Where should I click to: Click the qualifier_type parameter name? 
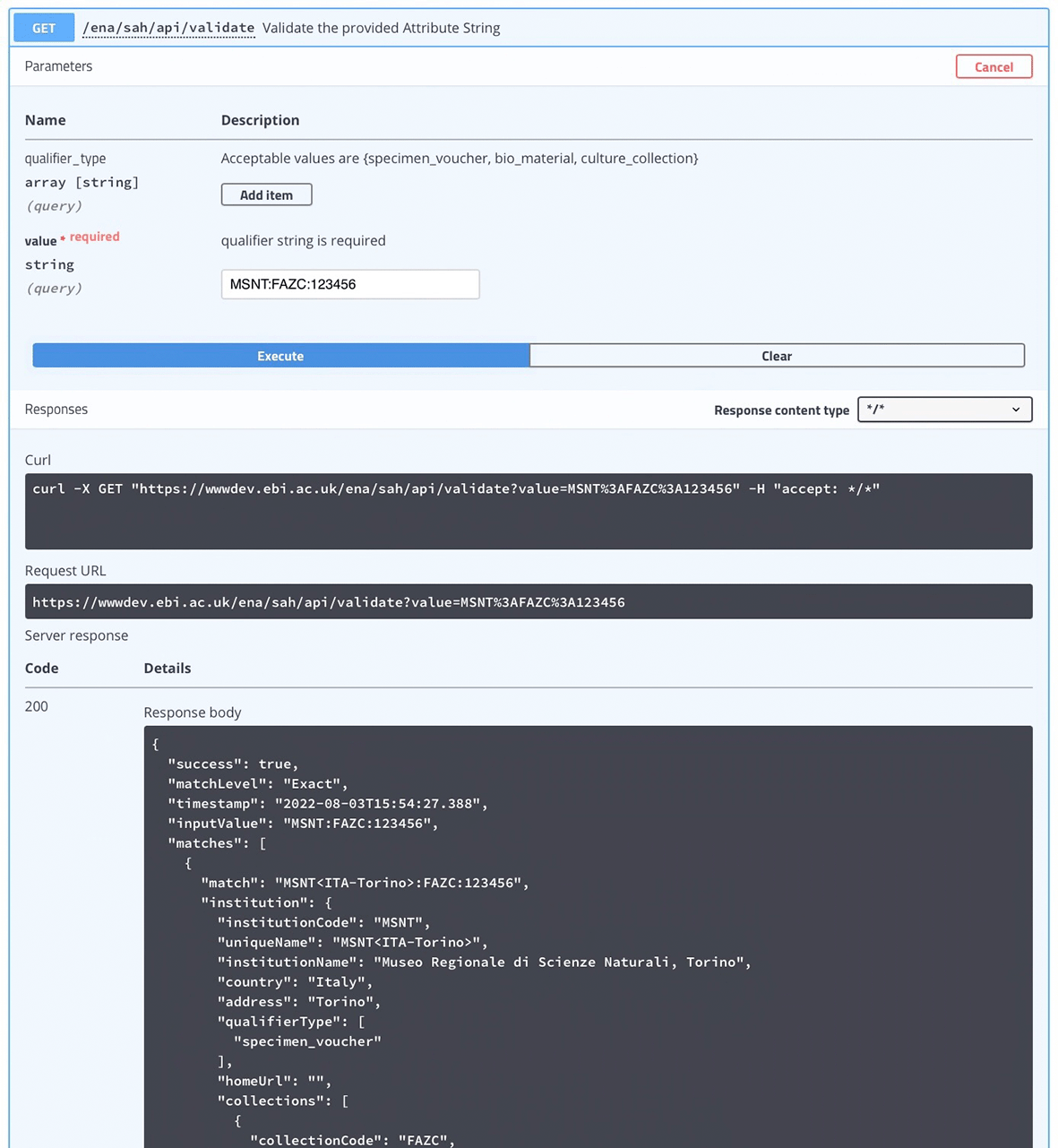[x=65, y=158]
